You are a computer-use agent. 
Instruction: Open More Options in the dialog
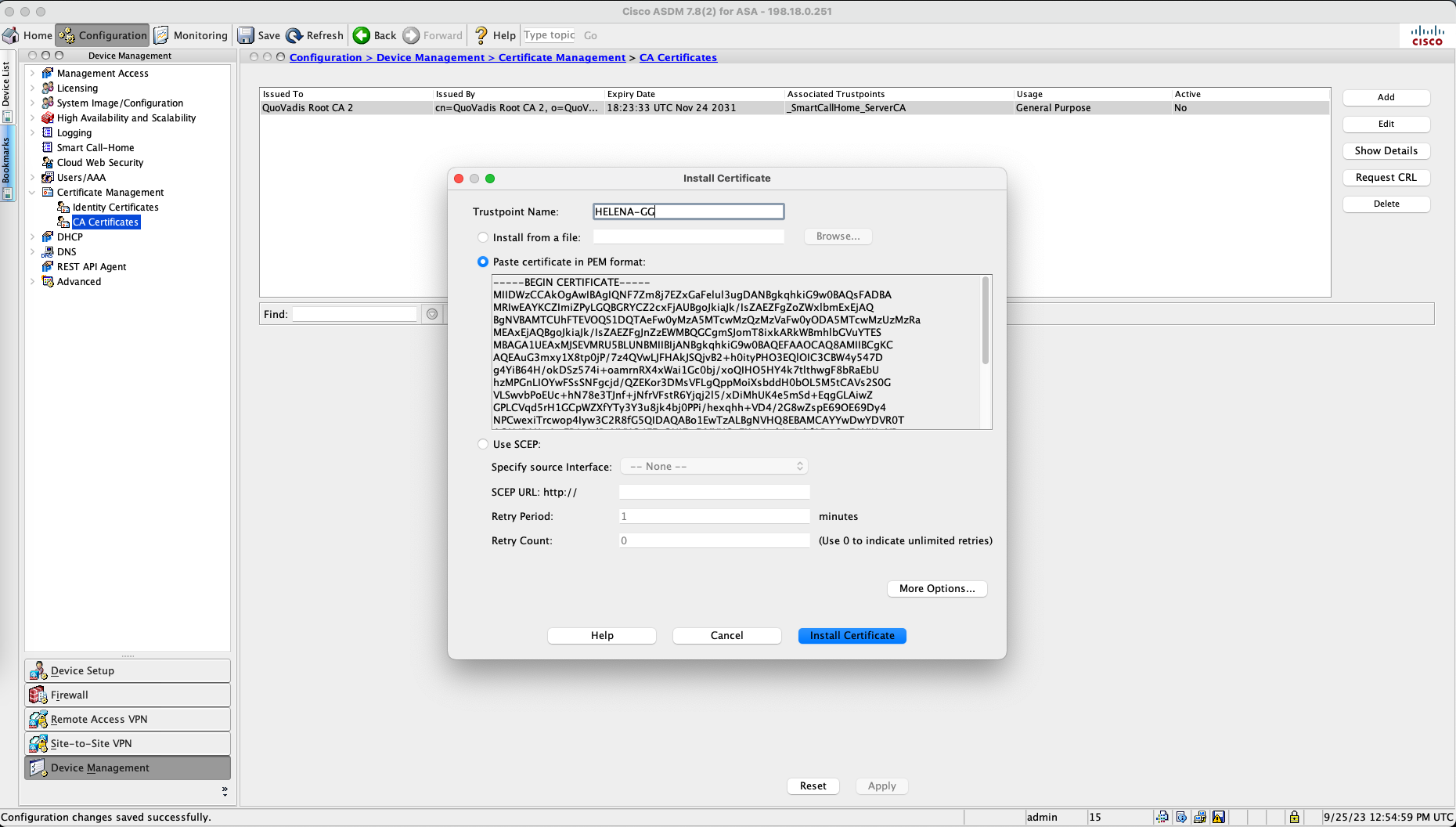tap(936, 588)
